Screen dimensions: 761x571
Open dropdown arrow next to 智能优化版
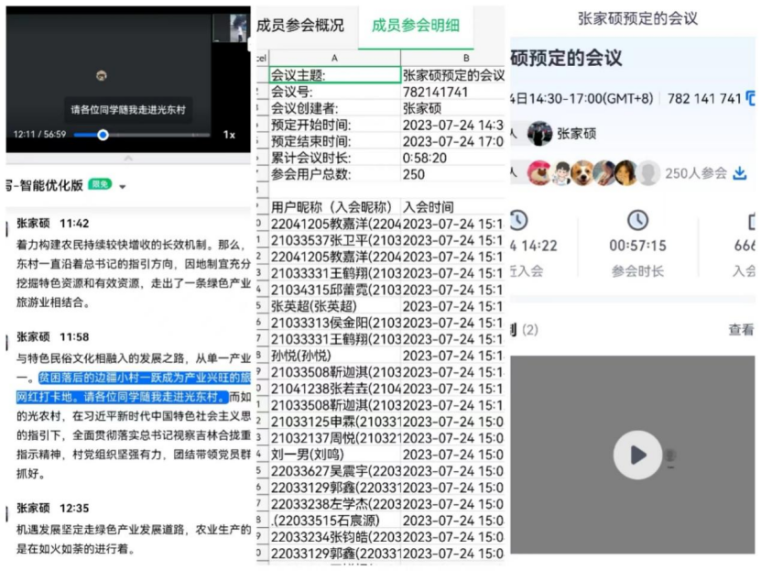coord(123,187)
